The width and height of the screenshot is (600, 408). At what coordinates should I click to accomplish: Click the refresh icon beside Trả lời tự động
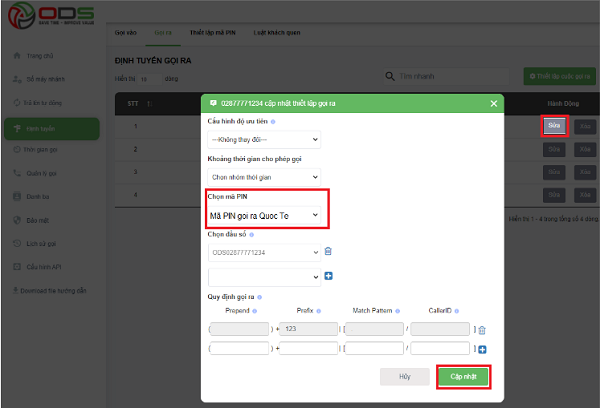coord(17,103)
